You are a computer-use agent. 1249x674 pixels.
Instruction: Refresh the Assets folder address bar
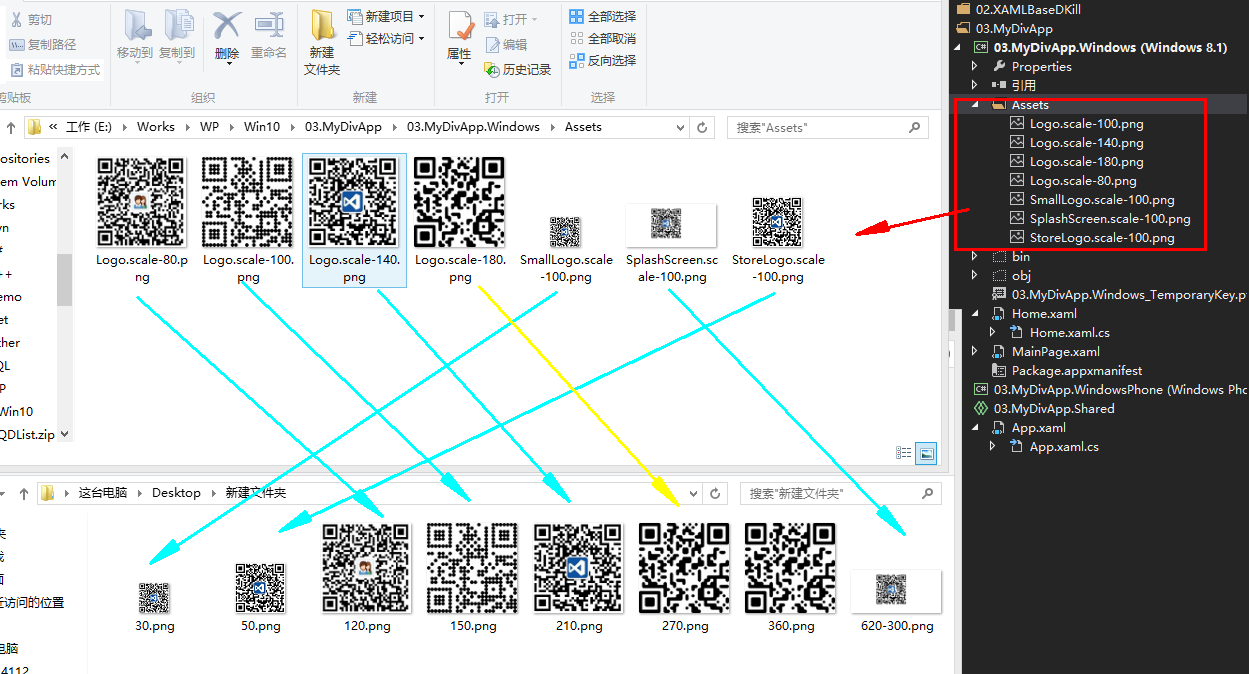[x=703, y=128]
